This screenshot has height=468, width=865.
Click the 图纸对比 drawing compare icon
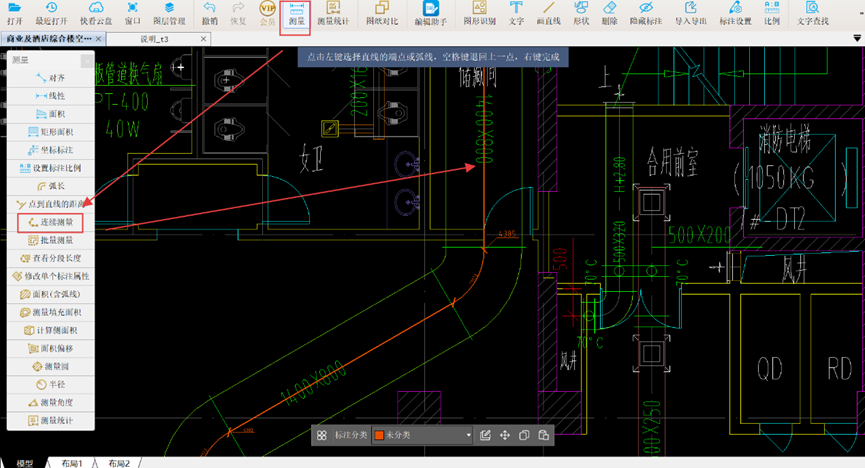(x=383, y=13)
